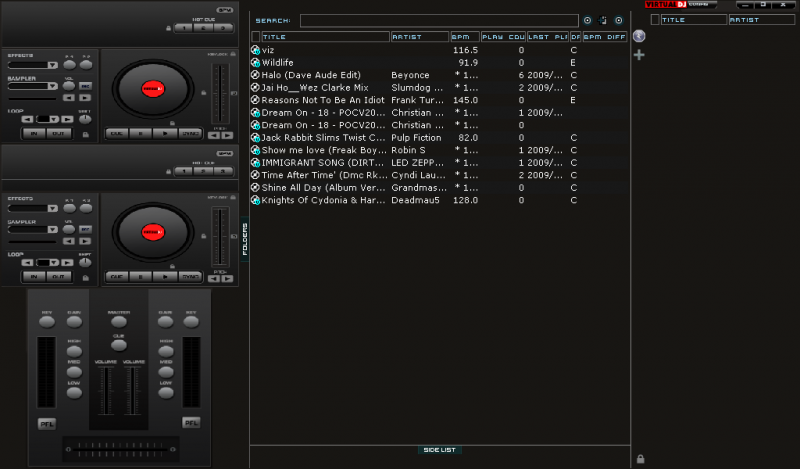
Task: Click the upper deck pitch slider
Action: click(x=220, y=94)
